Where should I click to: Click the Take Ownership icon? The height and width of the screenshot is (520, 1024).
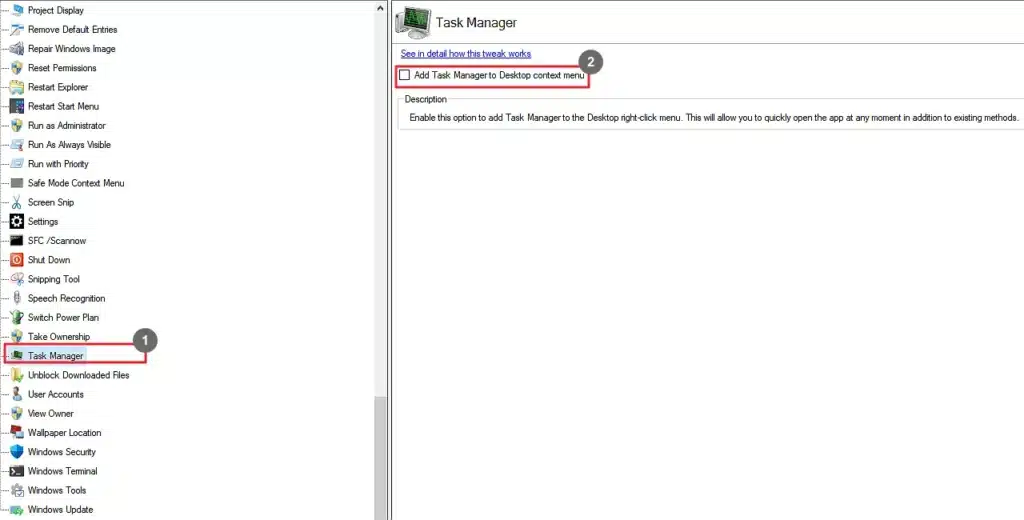[17, 337]
